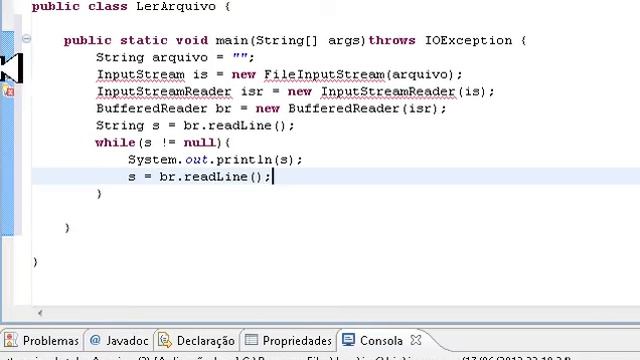Screen dimensions: 640x360
Task: Click the class name LerArquivo
Action: (x=176, y=6)
